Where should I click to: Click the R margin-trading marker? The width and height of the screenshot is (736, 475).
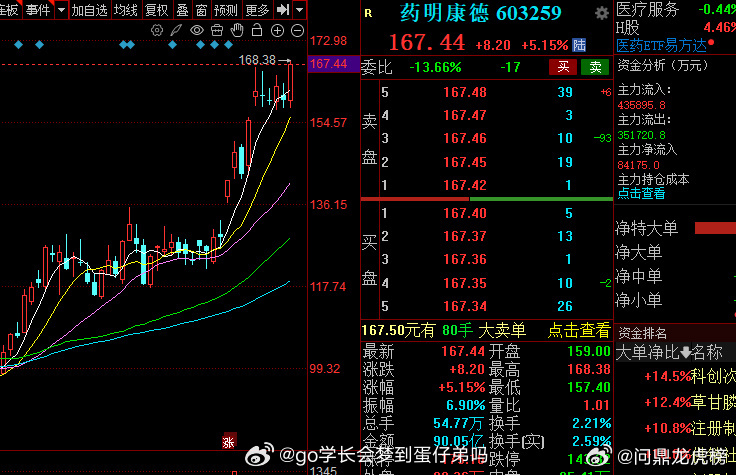click(368, 13)
